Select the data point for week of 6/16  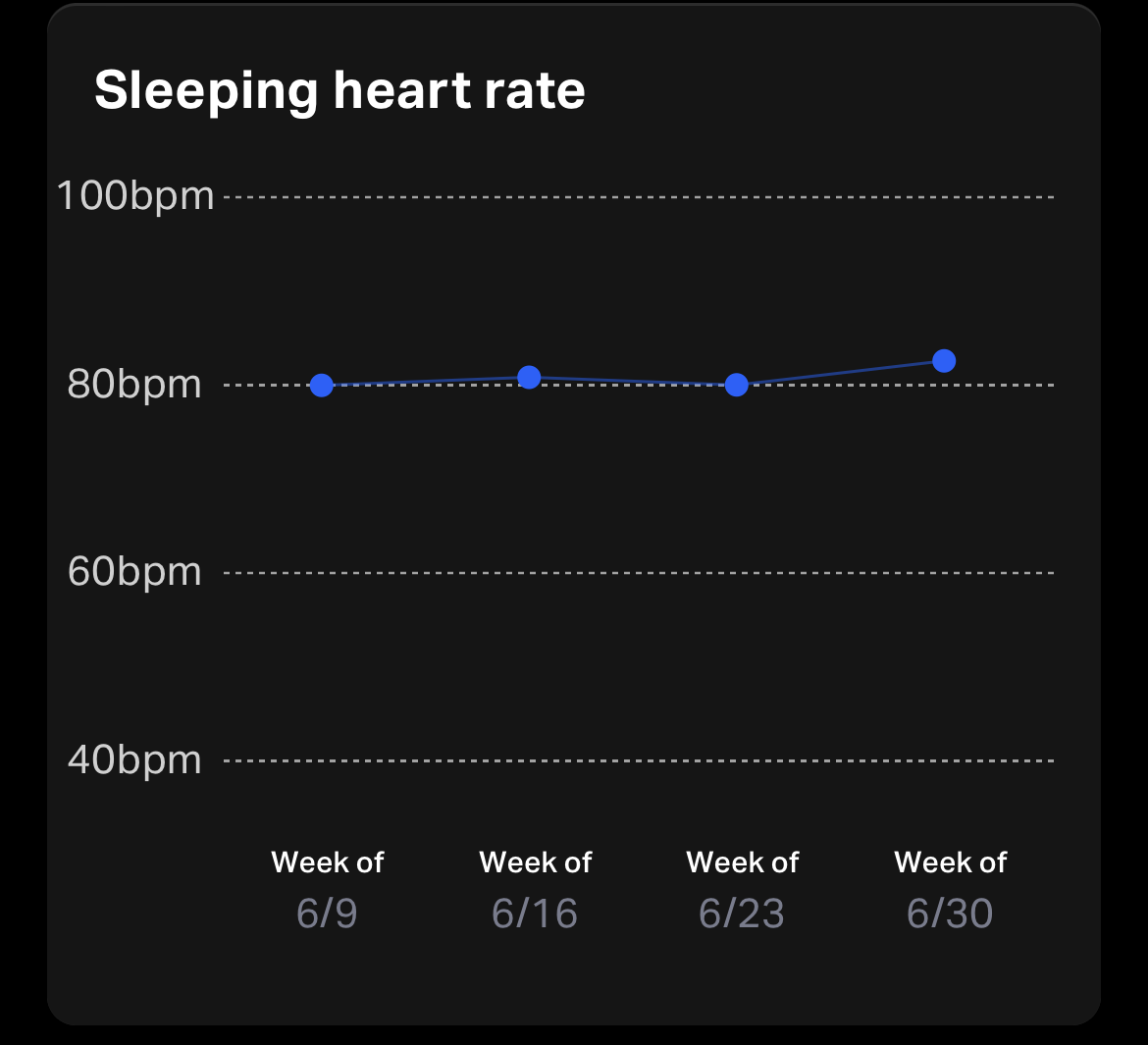[529, 377]
